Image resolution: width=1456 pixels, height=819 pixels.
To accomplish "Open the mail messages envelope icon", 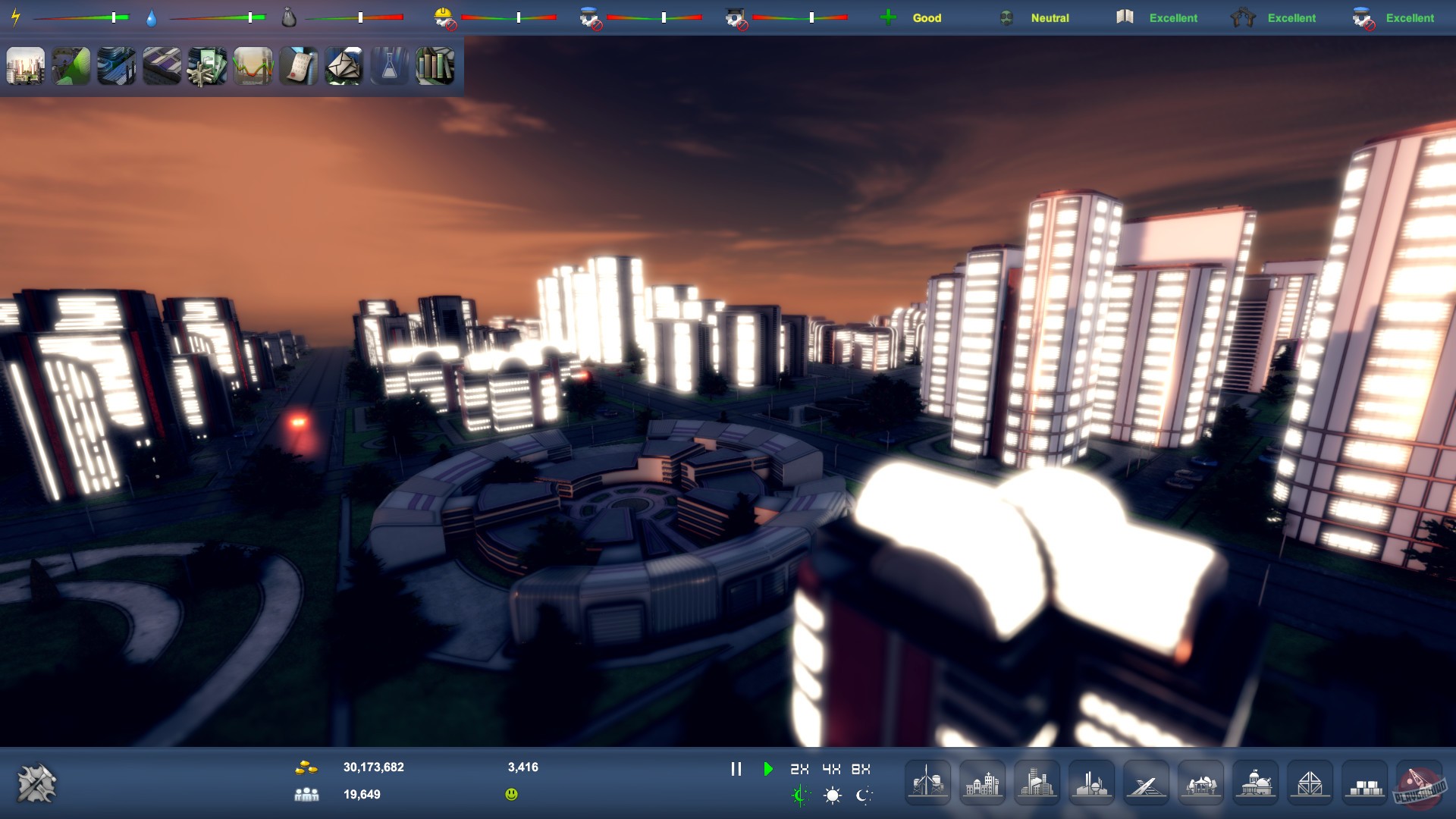I will pyautogui.click(x=344, y=66).
